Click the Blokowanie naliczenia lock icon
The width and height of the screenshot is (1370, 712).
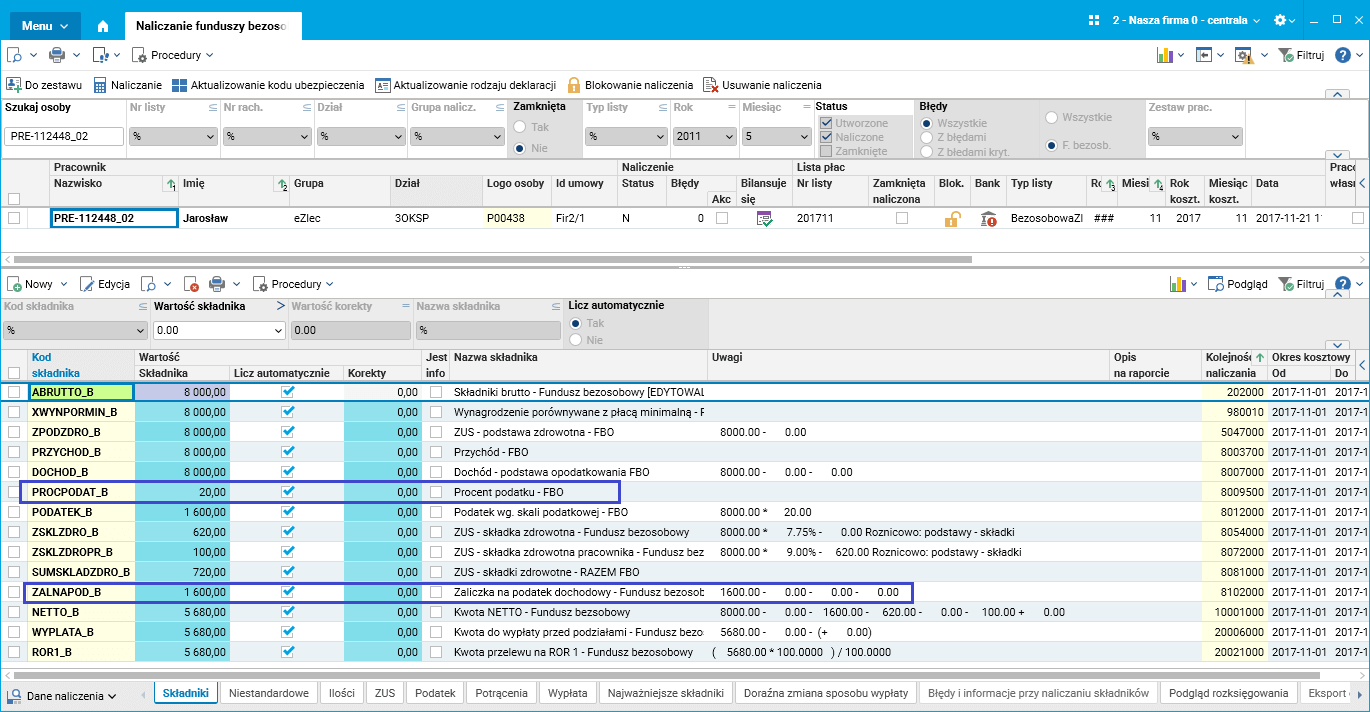pos(574,85)
